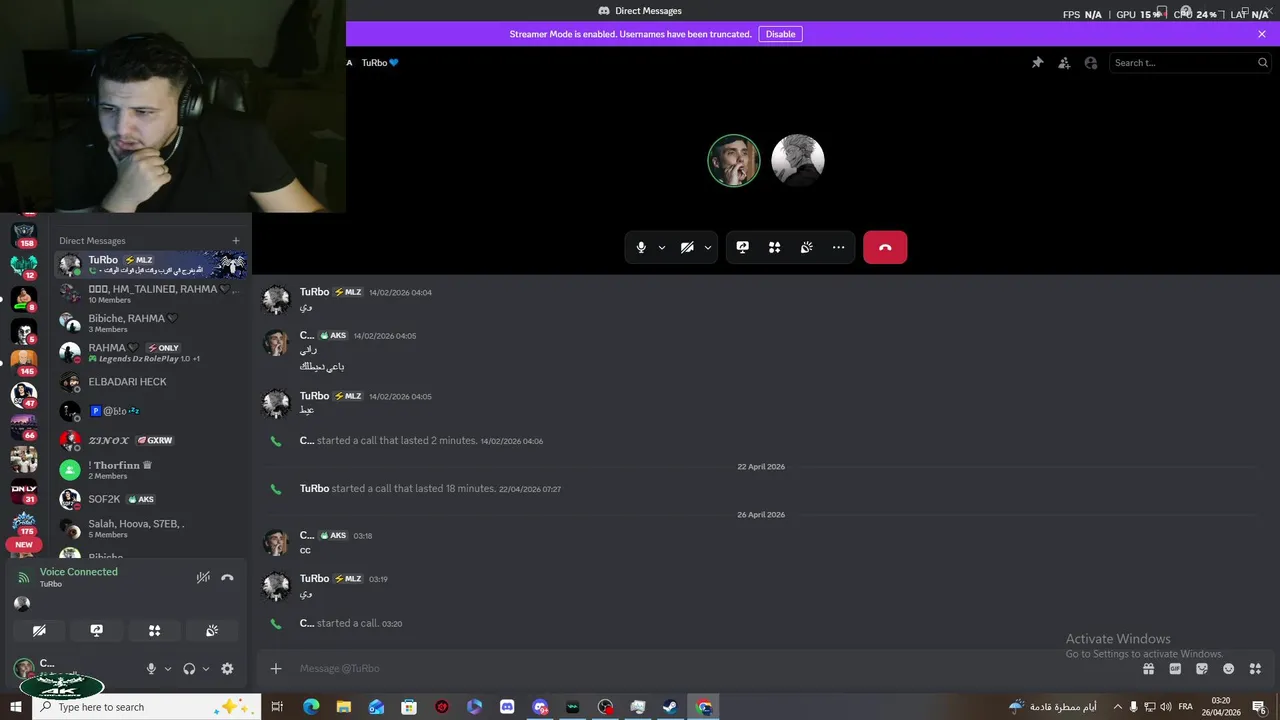Viewport: 1280px width, 720px height.
Task: Hang up with the red disconnect button
Action: [x=885, y=247]
